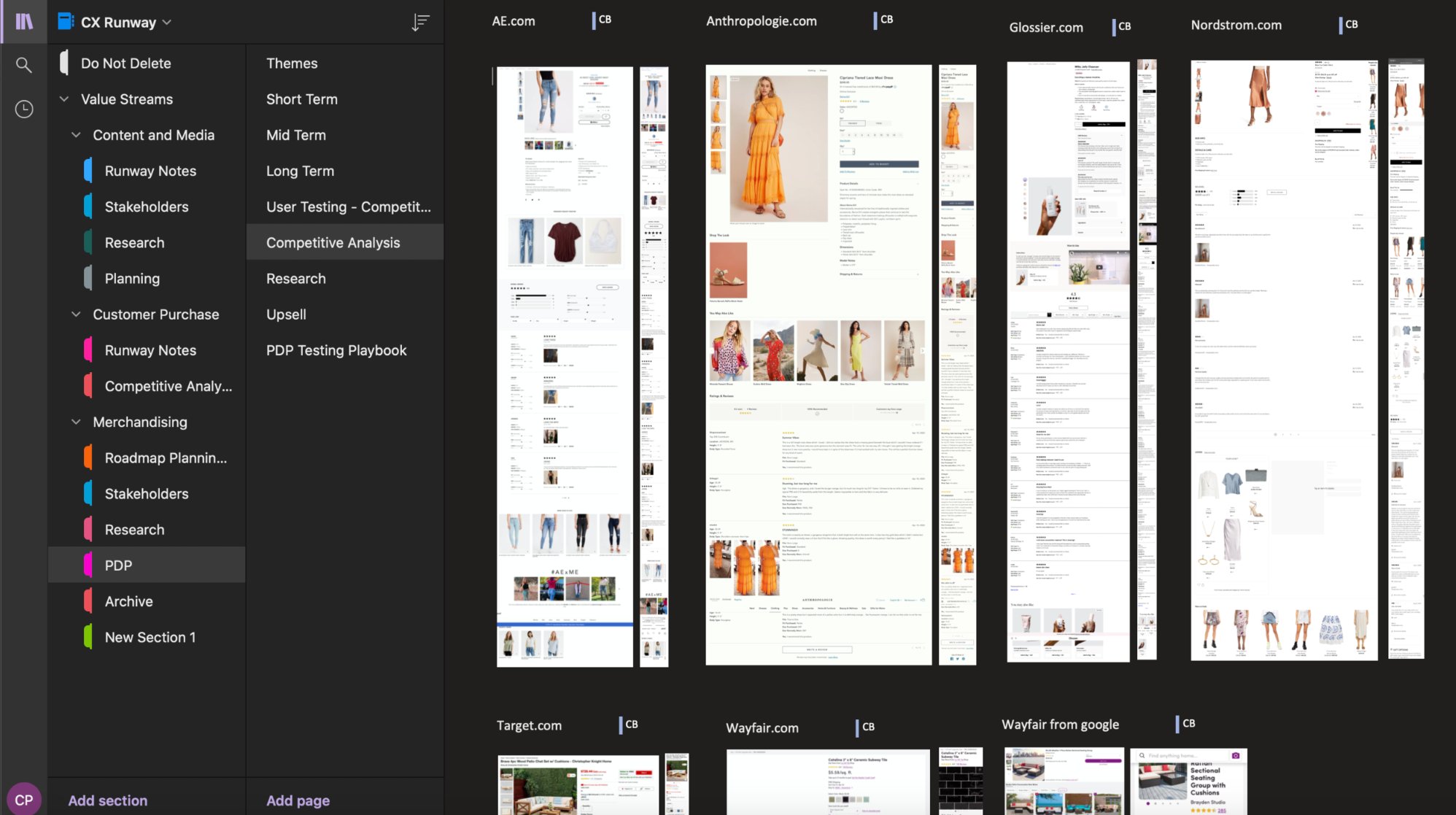Open the notebooks library icon
Viewport: 1456px width, 815px height.
(x=24, y=21)
